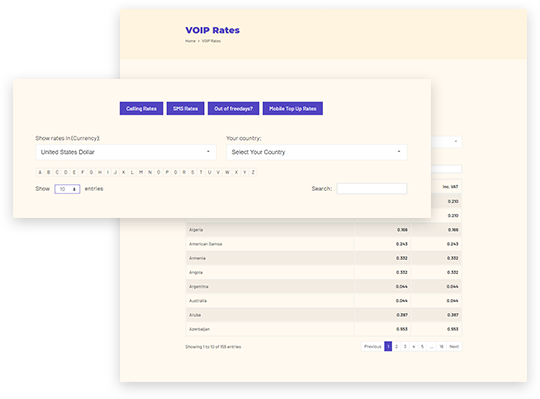The width and height of the screenshot is (540, 399).
Task: Filter countries by letter A
Action: tap(40, 172)
